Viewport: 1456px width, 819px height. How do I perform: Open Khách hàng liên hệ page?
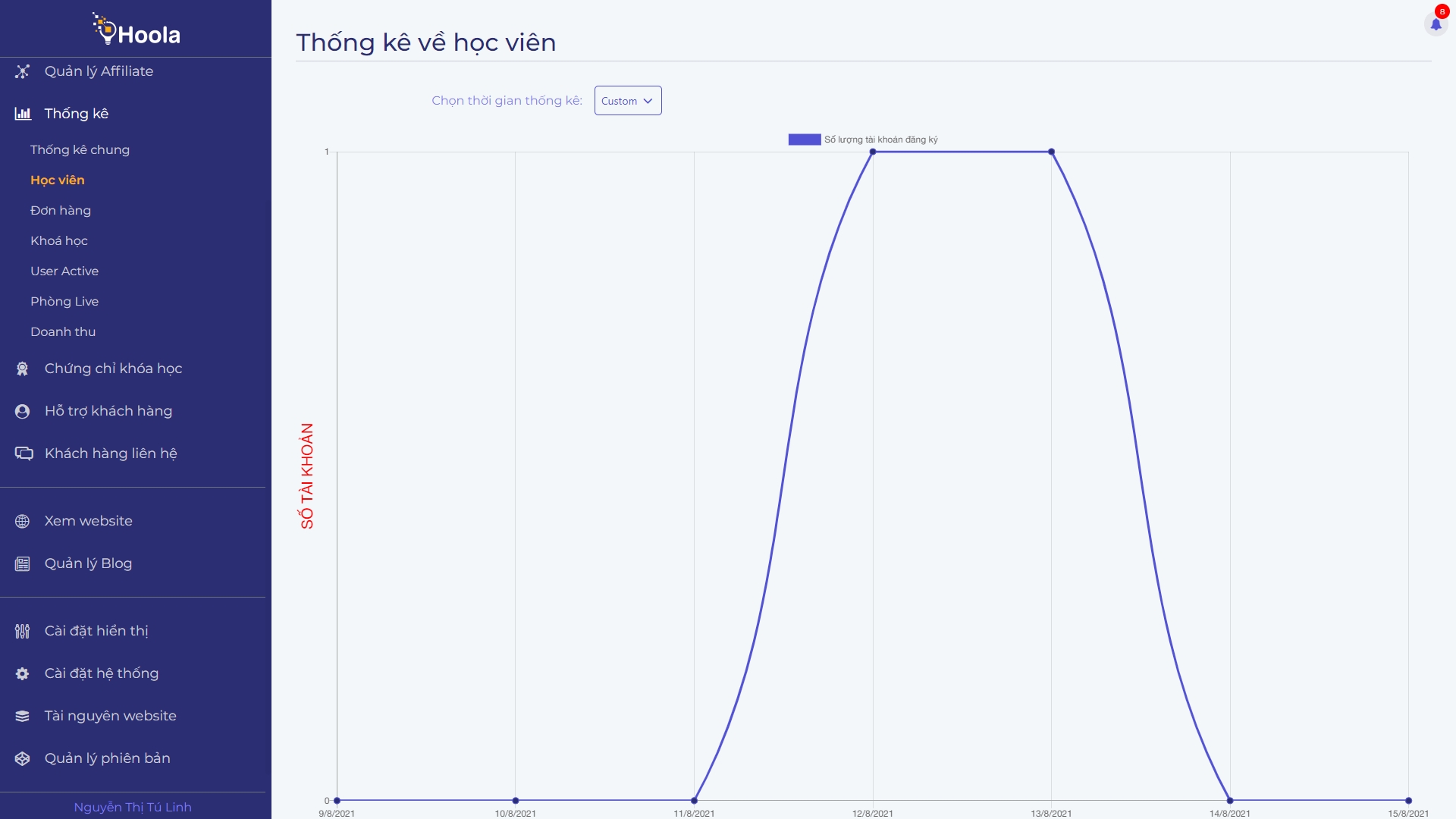click(x=111, y=453)
